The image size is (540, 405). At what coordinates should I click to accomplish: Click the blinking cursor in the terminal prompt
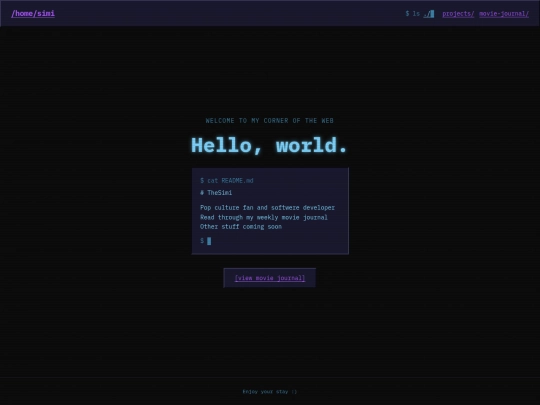coord(209,241)
